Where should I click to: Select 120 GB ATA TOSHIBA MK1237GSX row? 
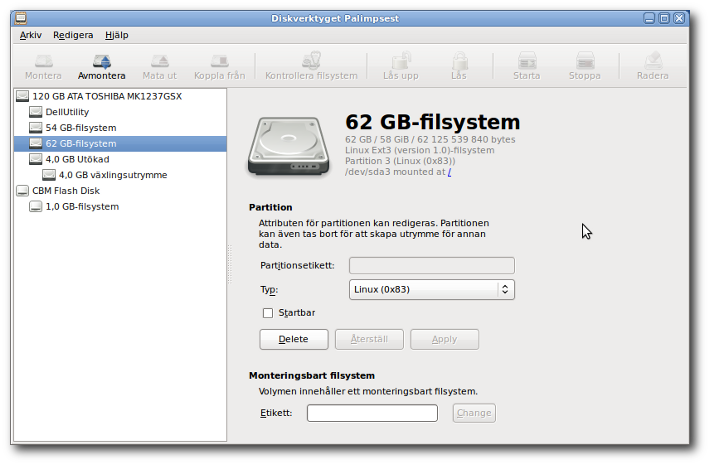120,96
